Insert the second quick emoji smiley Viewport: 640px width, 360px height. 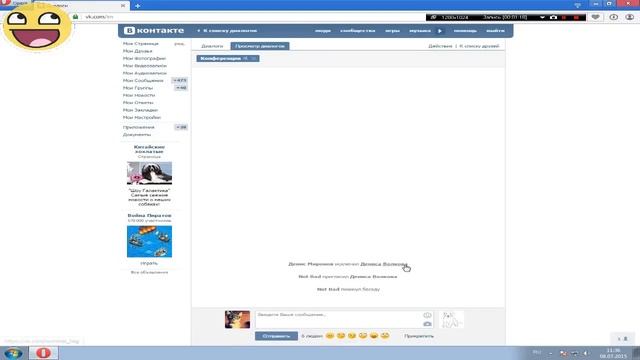click(341, 336)
